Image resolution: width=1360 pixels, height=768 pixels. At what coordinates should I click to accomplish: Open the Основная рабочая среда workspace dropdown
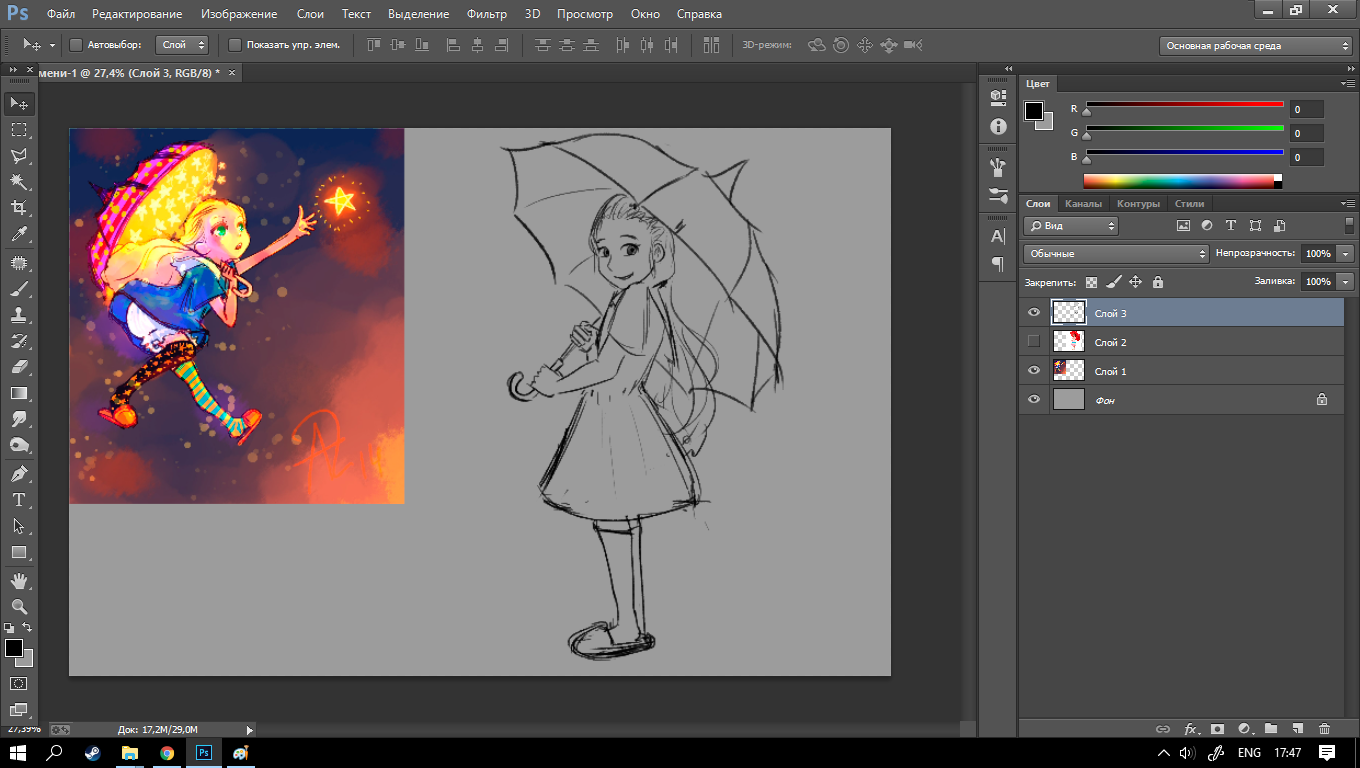pos(1256,46)
